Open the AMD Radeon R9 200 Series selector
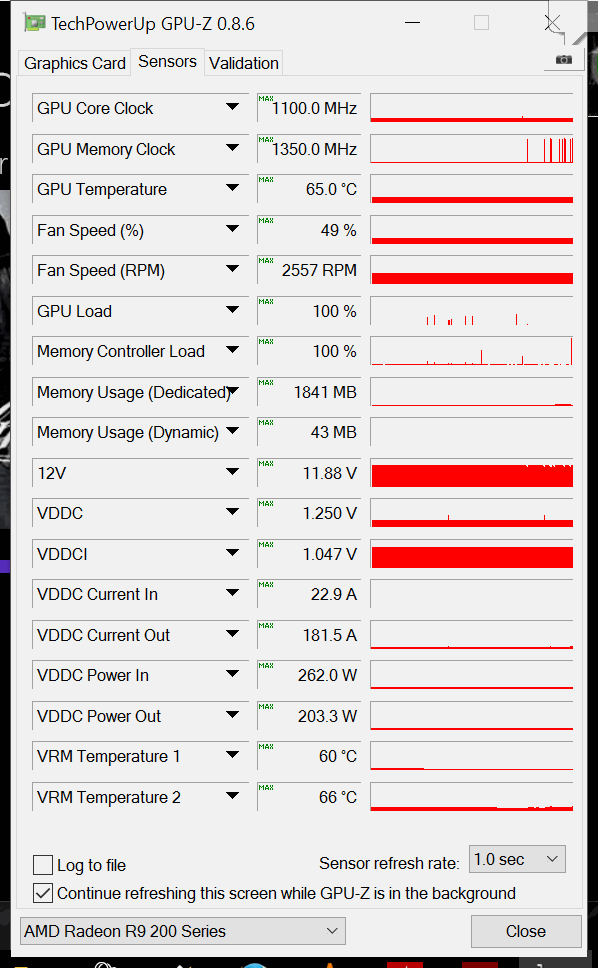598x968 pixels. [x=183, y=931]
